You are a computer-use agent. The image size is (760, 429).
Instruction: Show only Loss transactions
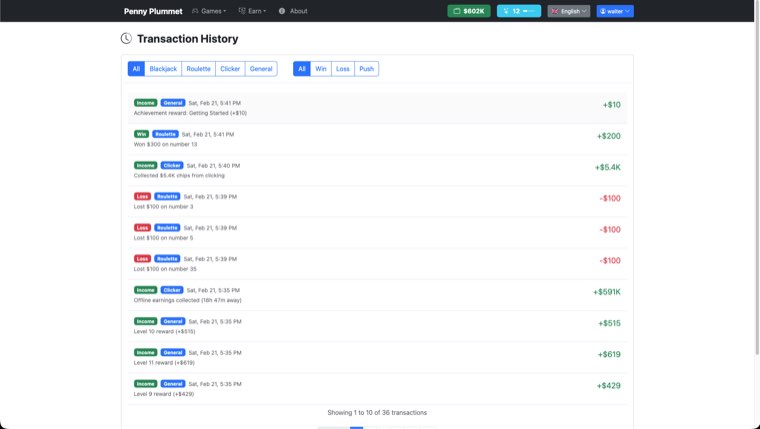click(x=343, y=69)
